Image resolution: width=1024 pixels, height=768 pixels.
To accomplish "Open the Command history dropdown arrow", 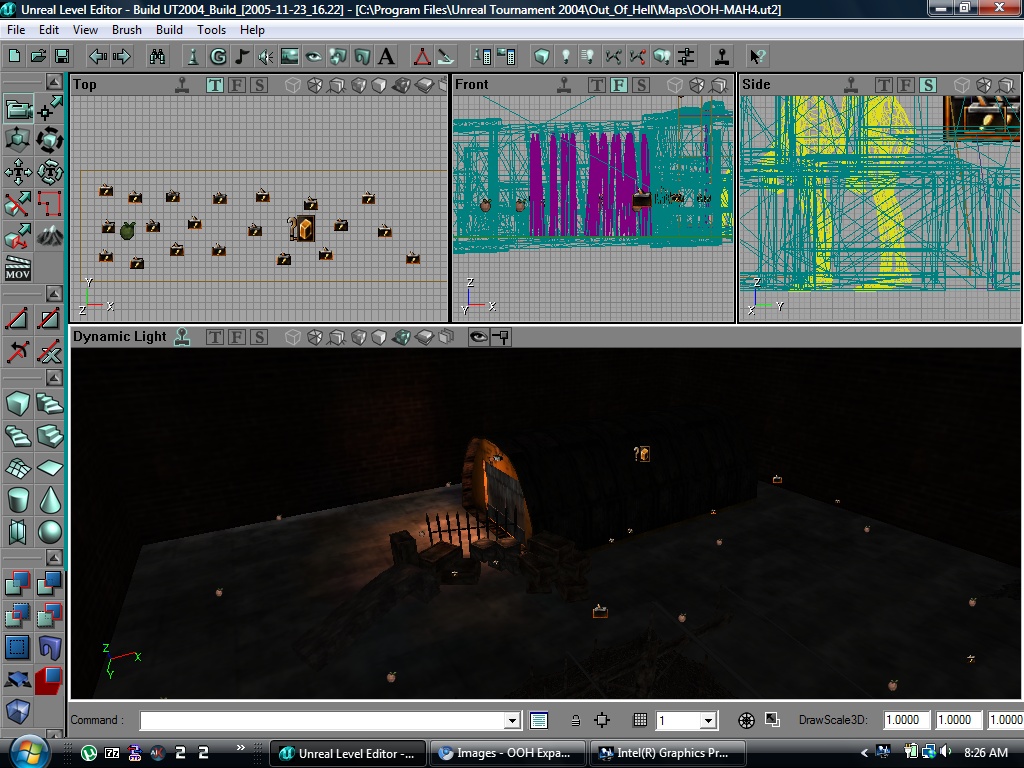I will [513, 720].
